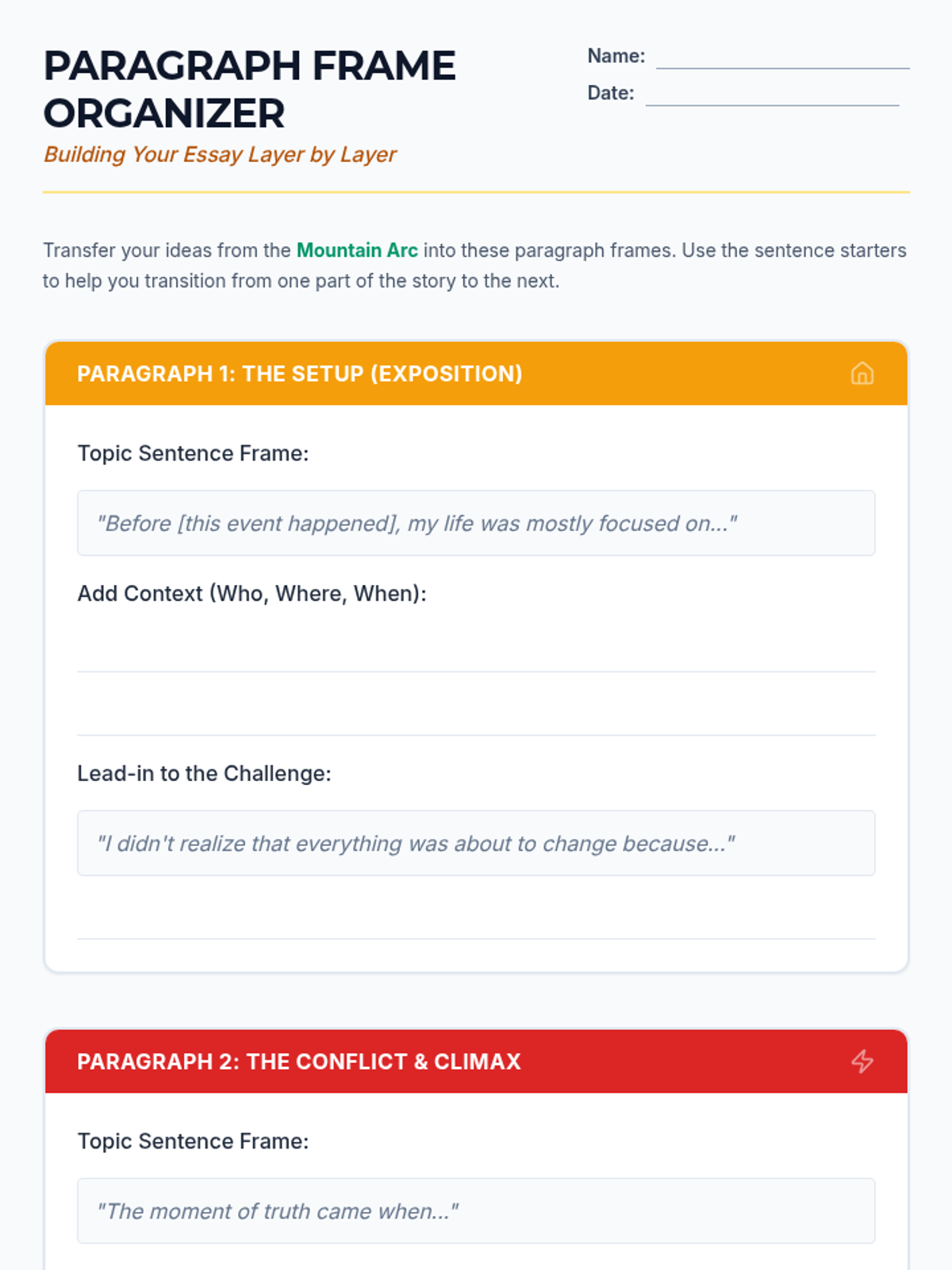Click the lightning bolt icon in Paragraph 2 header
952x1270 pixels.
click(x=862, y=1061)
